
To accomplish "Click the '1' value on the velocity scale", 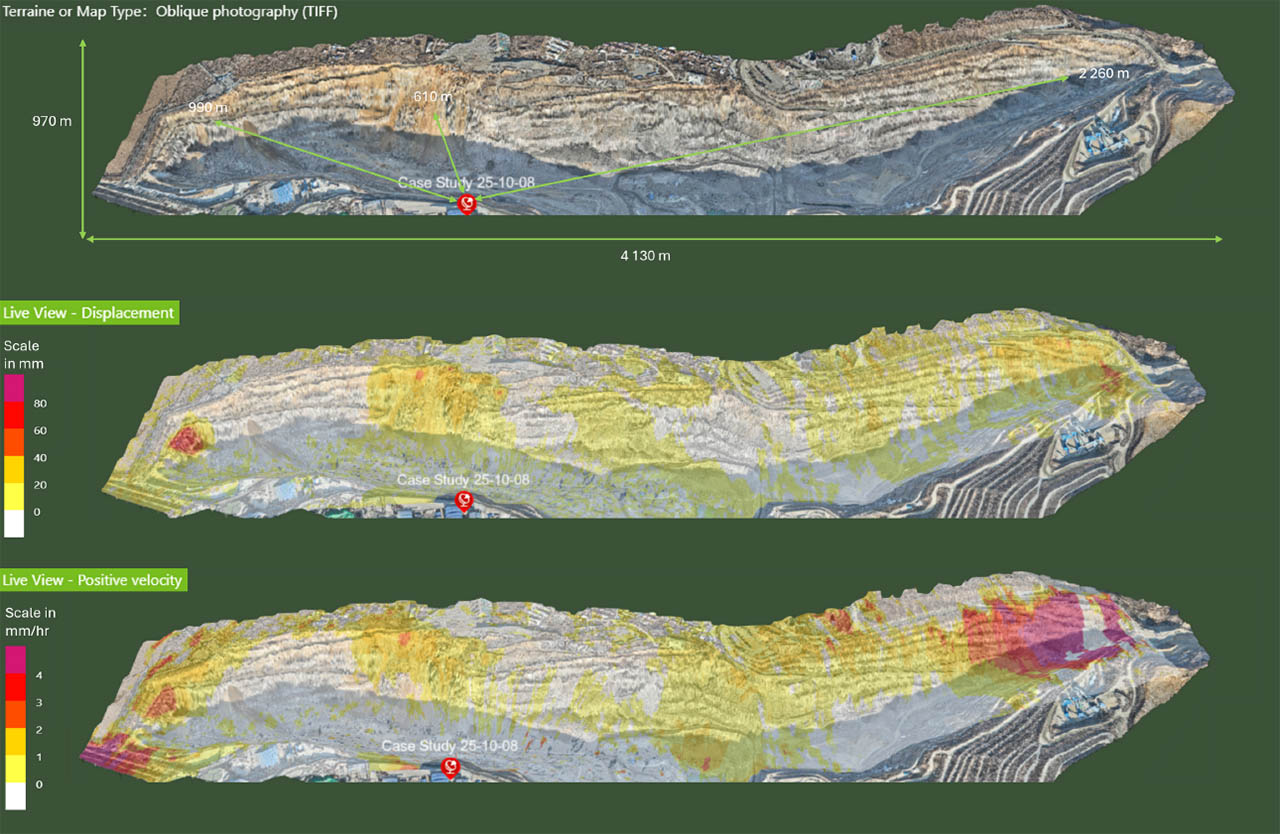I will click(39, 757).
